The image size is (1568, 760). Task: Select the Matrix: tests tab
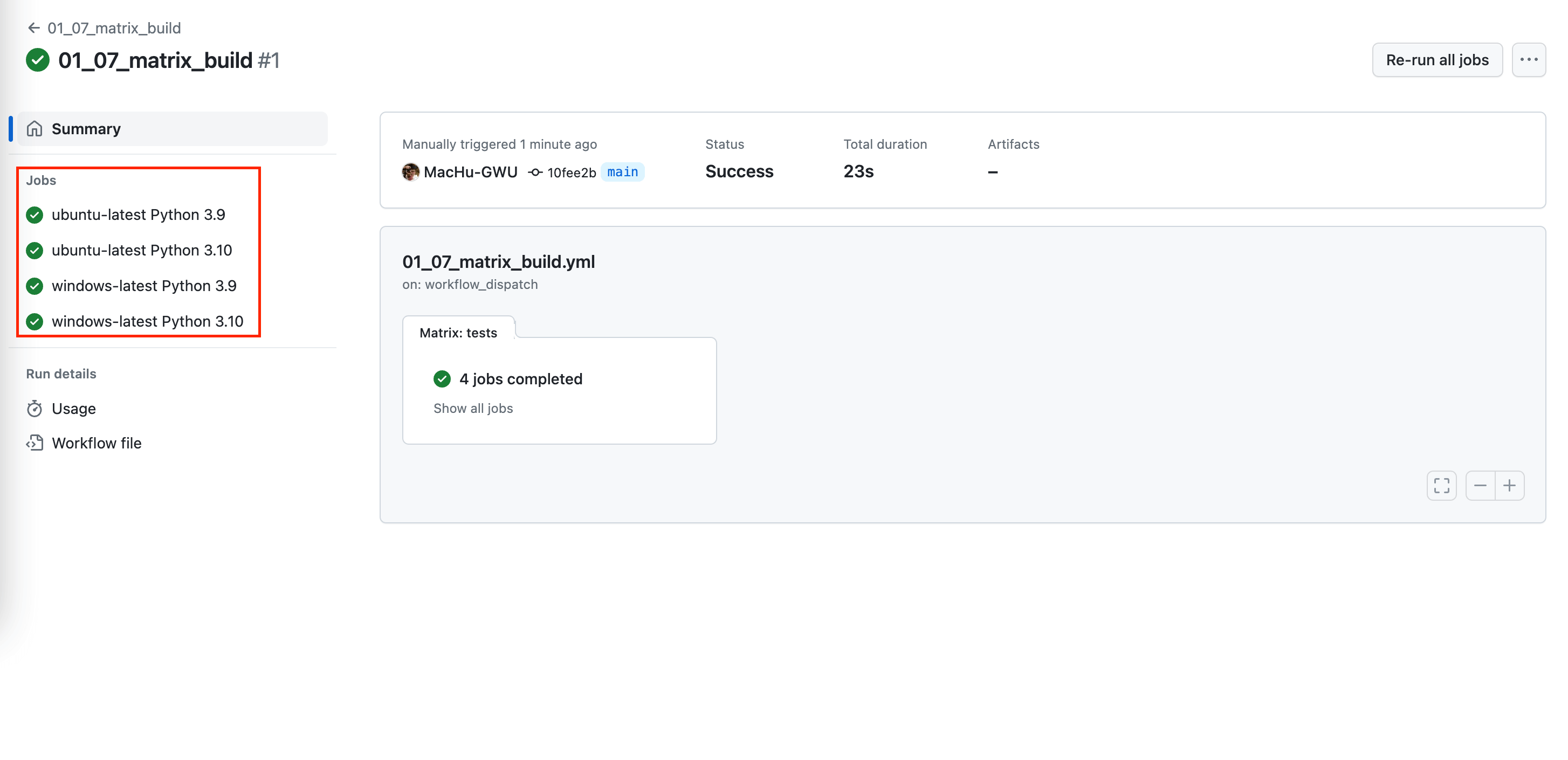pyautogui.click(x=458, y=333)
